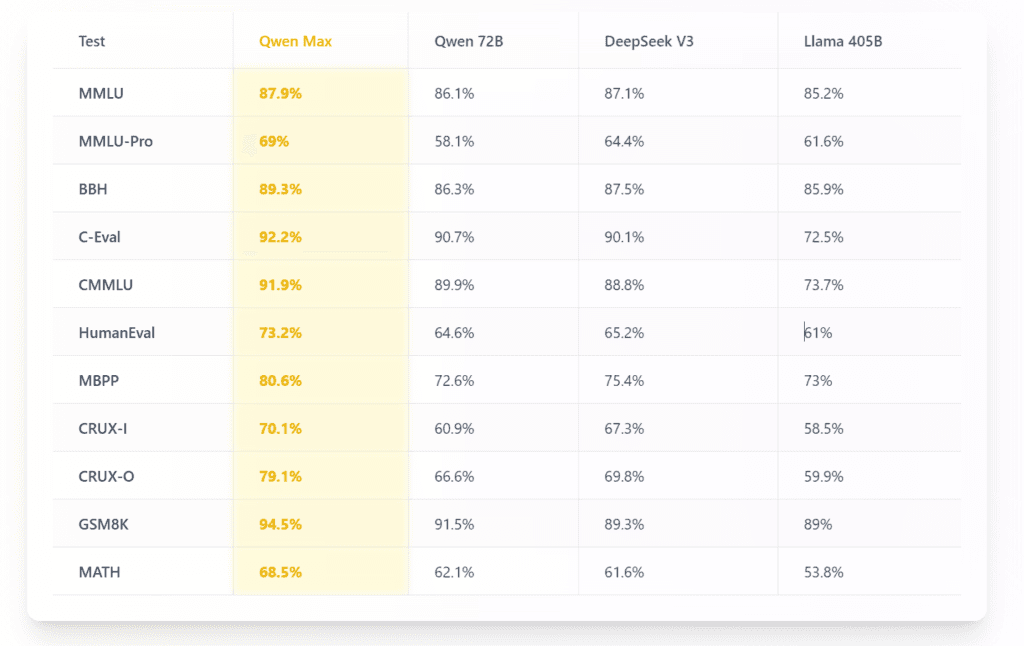
Task: Click the "MMLU-Pro" row label
Action: tap(116, 141)
